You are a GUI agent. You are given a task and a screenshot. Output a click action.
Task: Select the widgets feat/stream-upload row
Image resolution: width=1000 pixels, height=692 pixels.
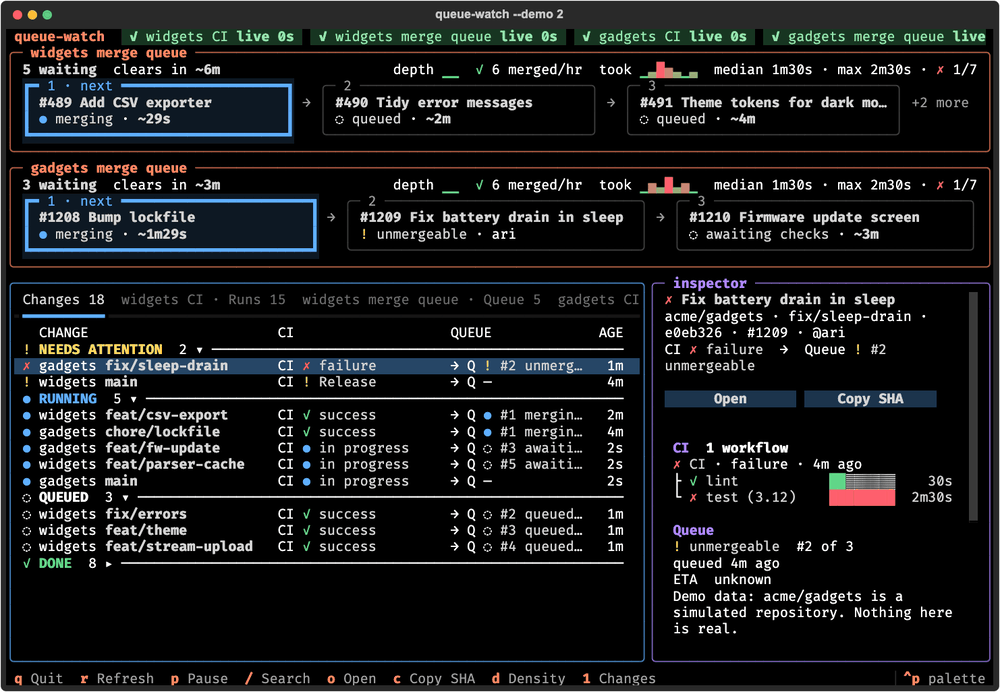(x=325, y=547)
